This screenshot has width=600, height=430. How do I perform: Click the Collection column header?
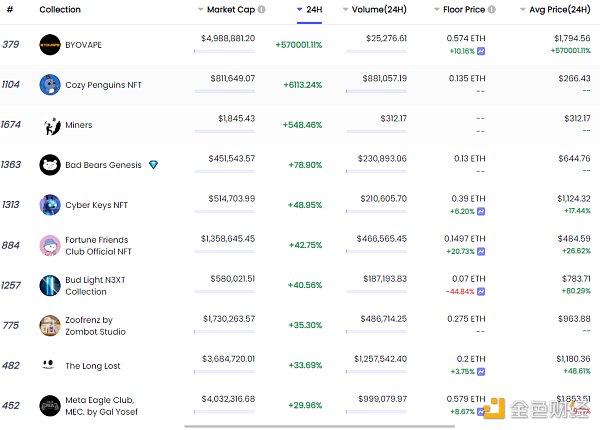[x=60, y=10]
